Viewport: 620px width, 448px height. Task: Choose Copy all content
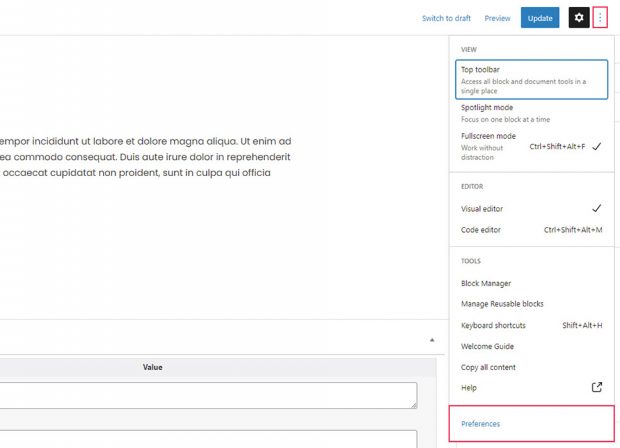(488, 367)
